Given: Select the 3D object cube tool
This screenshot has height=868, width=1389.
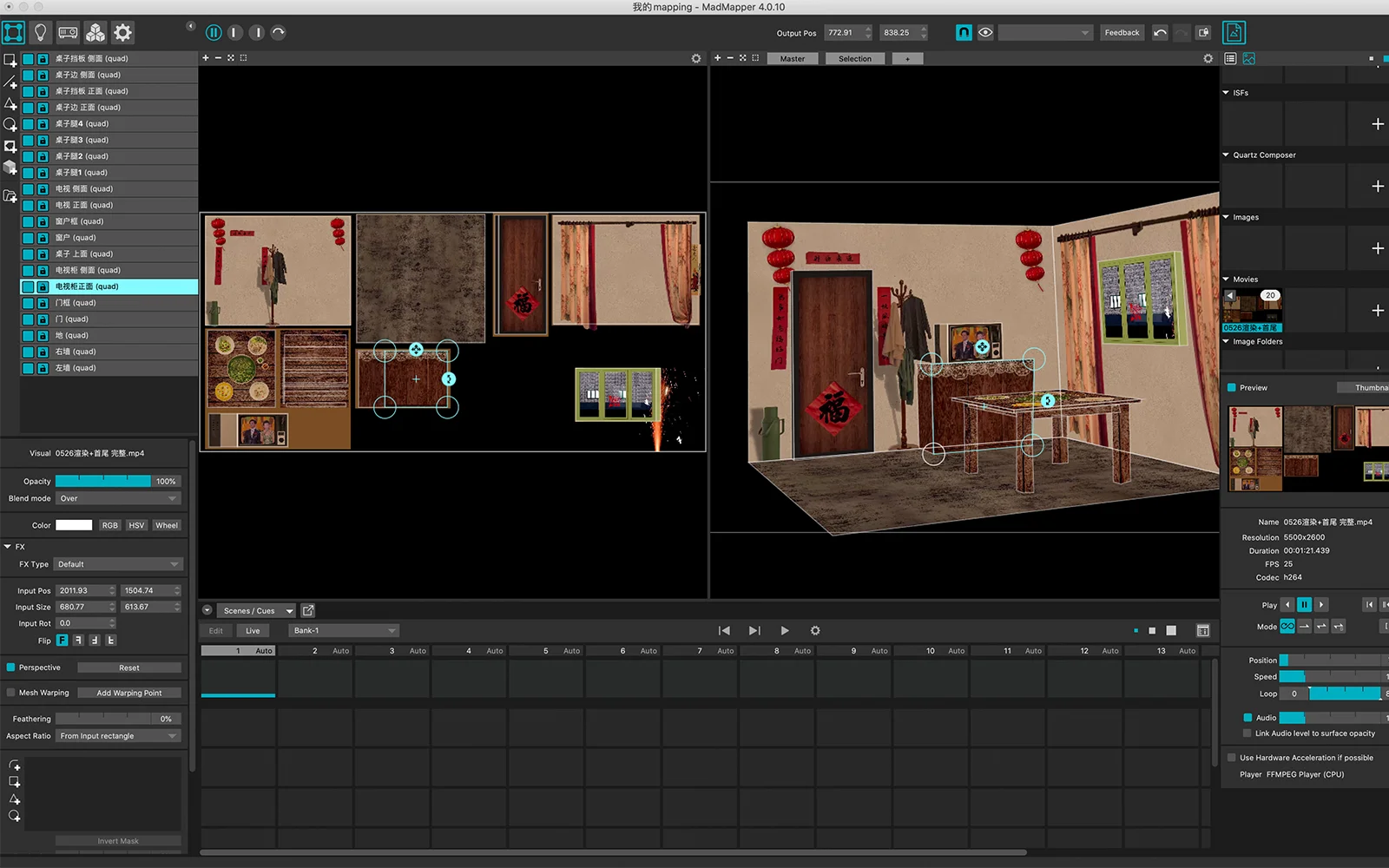Looking at the screenshot, I should coord(10,168).
